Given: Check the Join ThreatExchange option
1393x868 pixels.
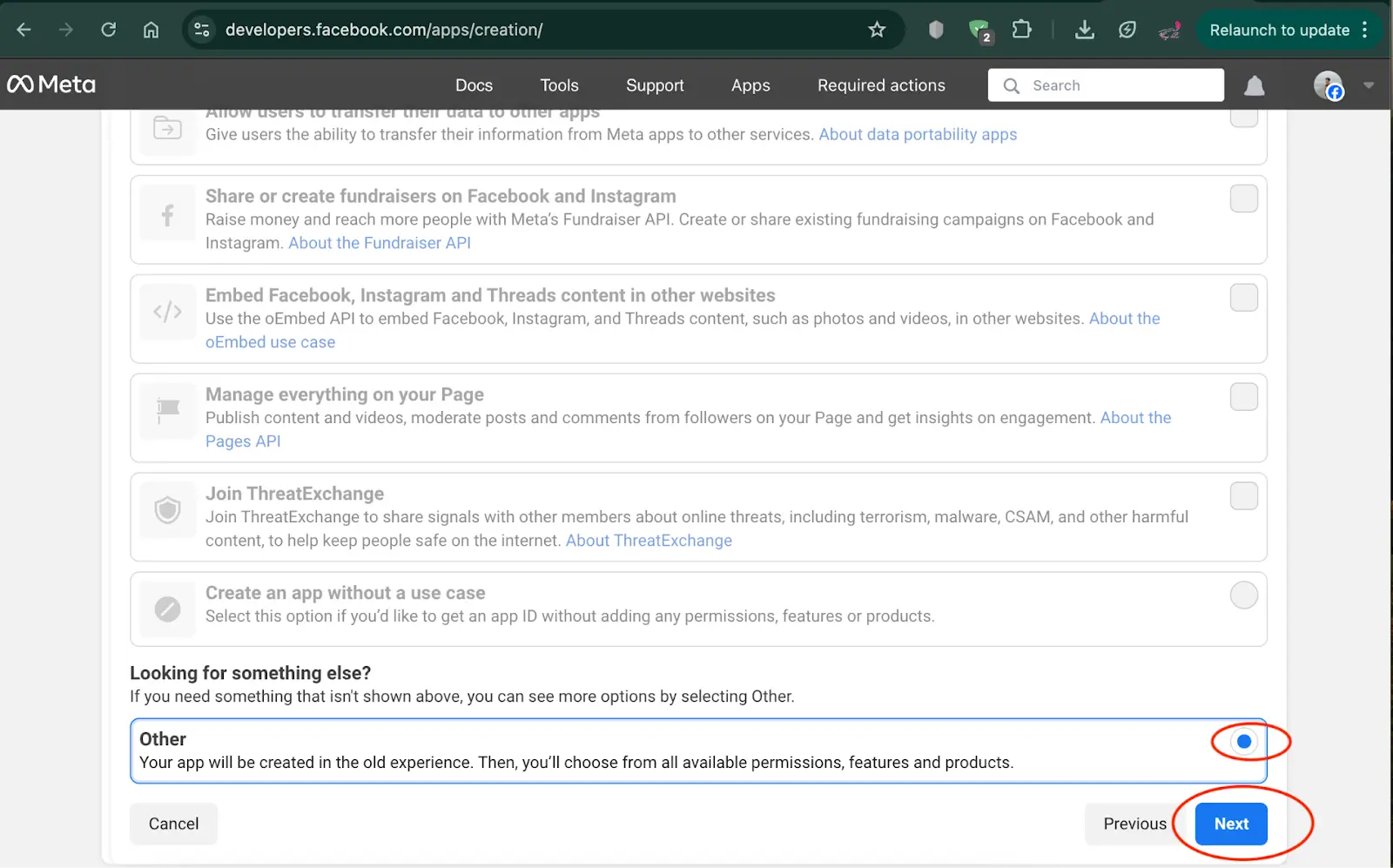Looking at the screenshot, I should (1243, 495).
